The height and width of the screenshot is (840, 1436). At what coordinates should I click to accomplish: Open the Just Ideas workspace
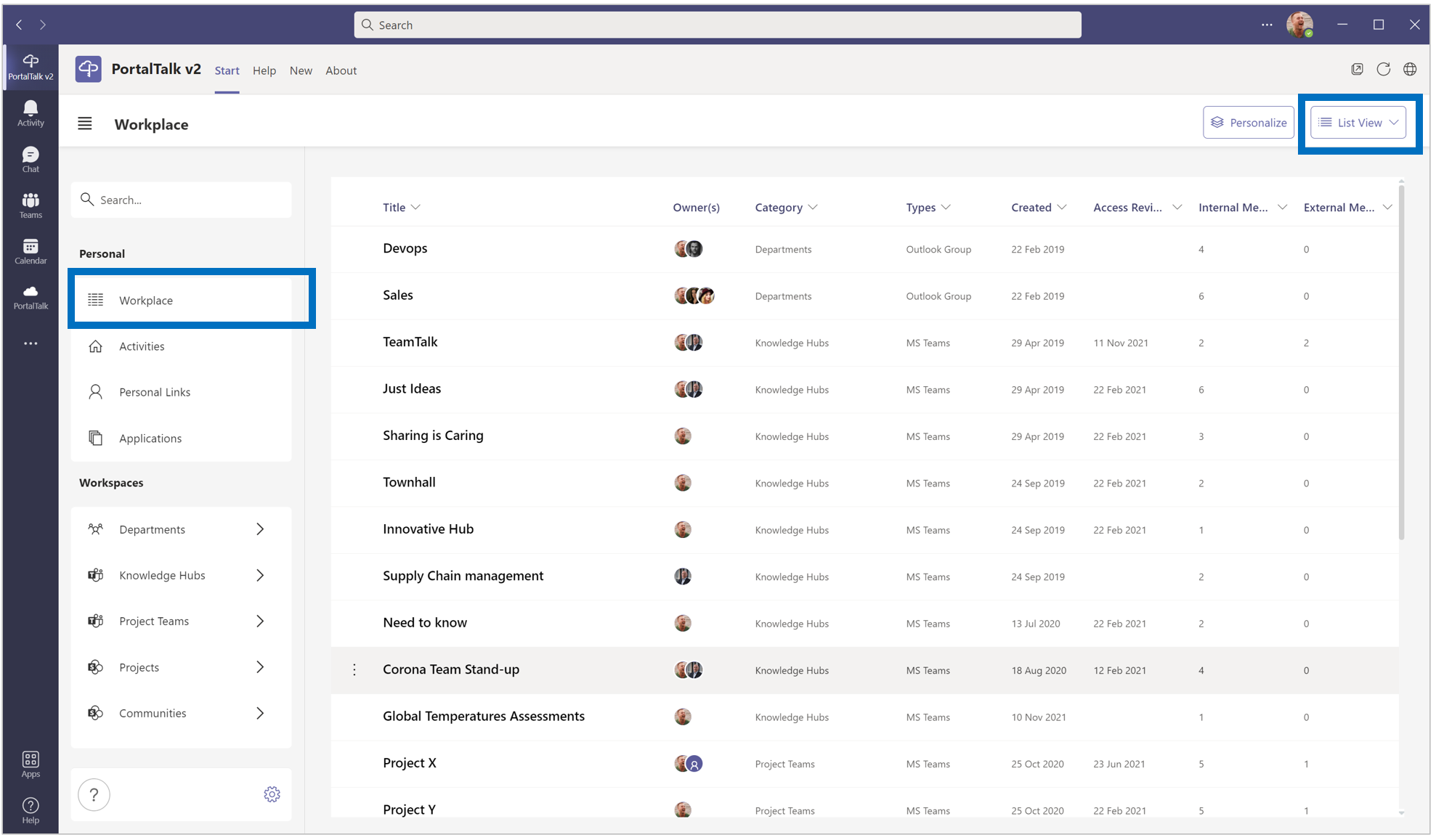pos(412,388)
